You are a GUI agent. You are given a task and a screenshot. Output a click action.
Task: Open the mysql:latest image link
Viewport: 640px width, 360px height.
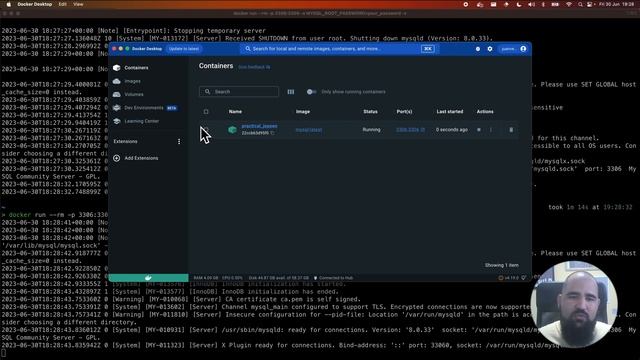[309, 130]
